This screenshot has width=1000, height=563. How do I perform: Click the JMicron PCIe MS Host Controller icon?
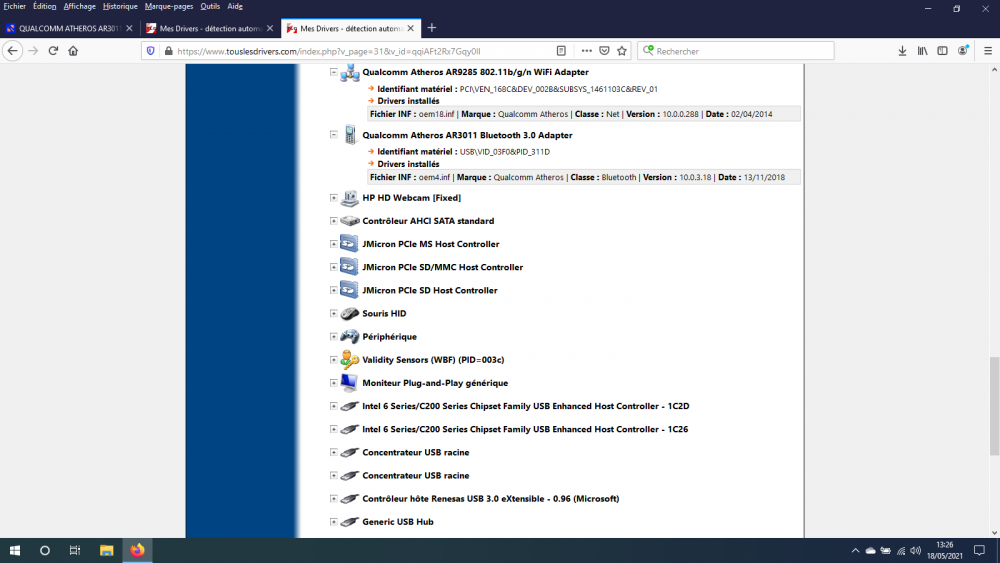click(349, 244)
